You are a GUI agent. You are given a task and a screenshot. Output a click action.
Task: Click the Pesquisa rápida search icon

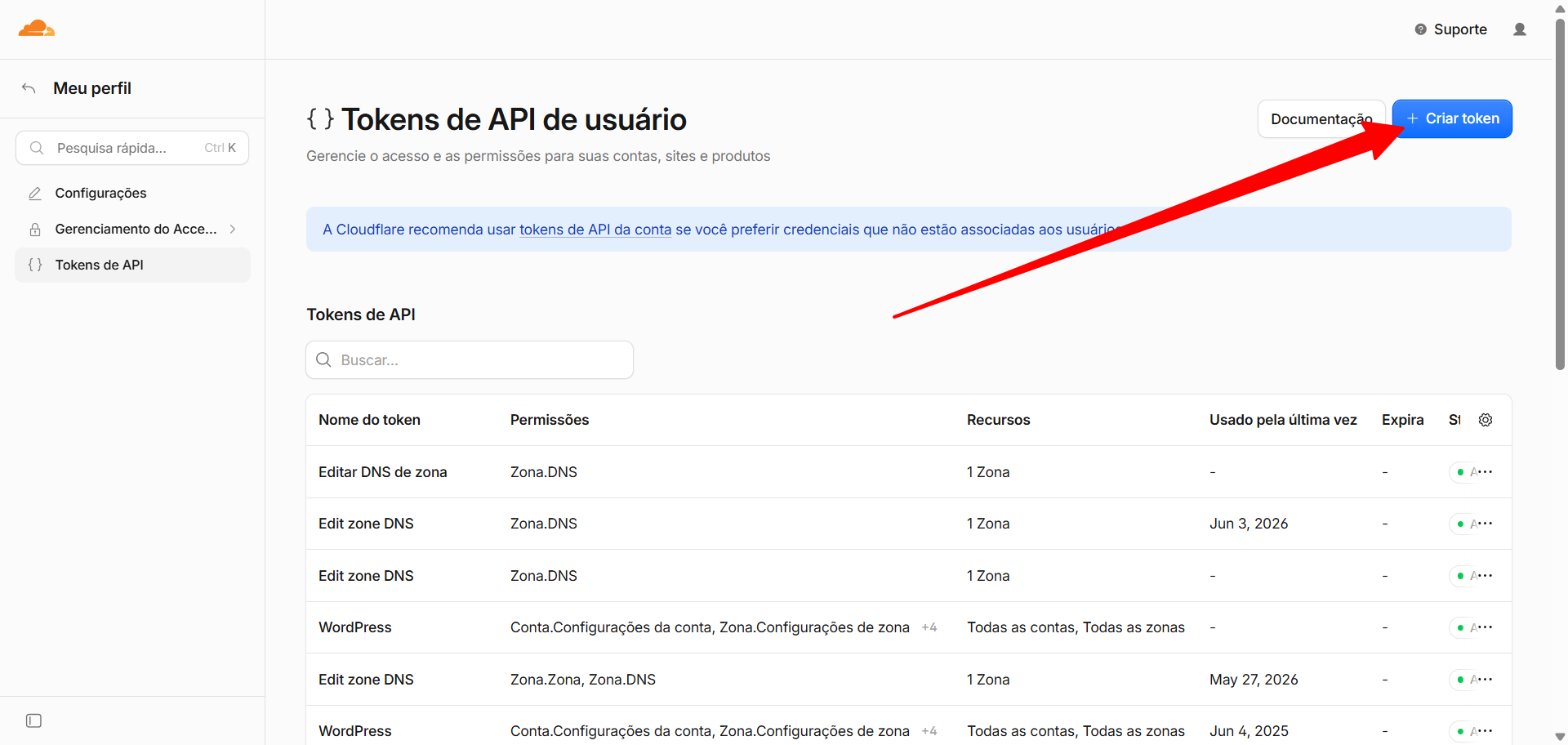point(37,148)
